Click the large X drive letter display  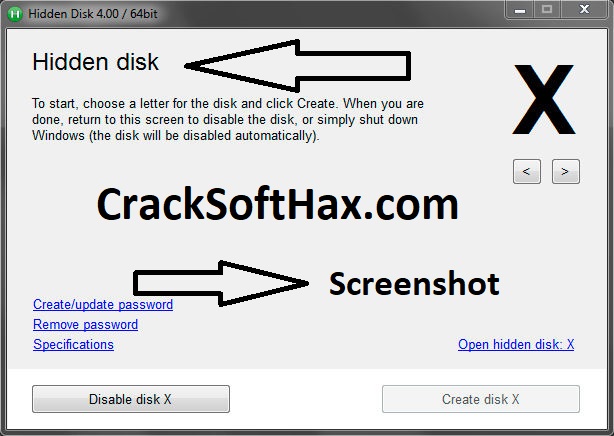(x=544, y=100)
